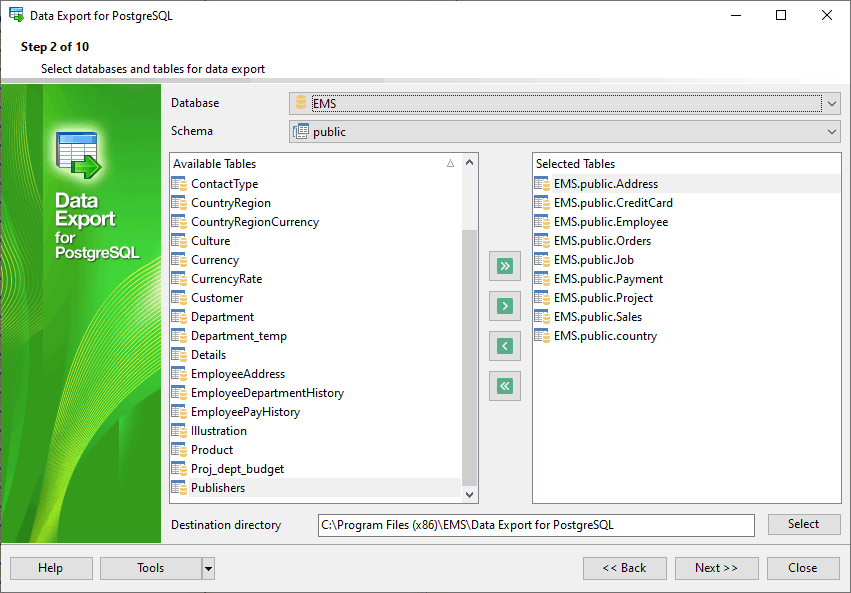Expand the Database dropdown arrow

pyautogui.click(x=832, y=103)
